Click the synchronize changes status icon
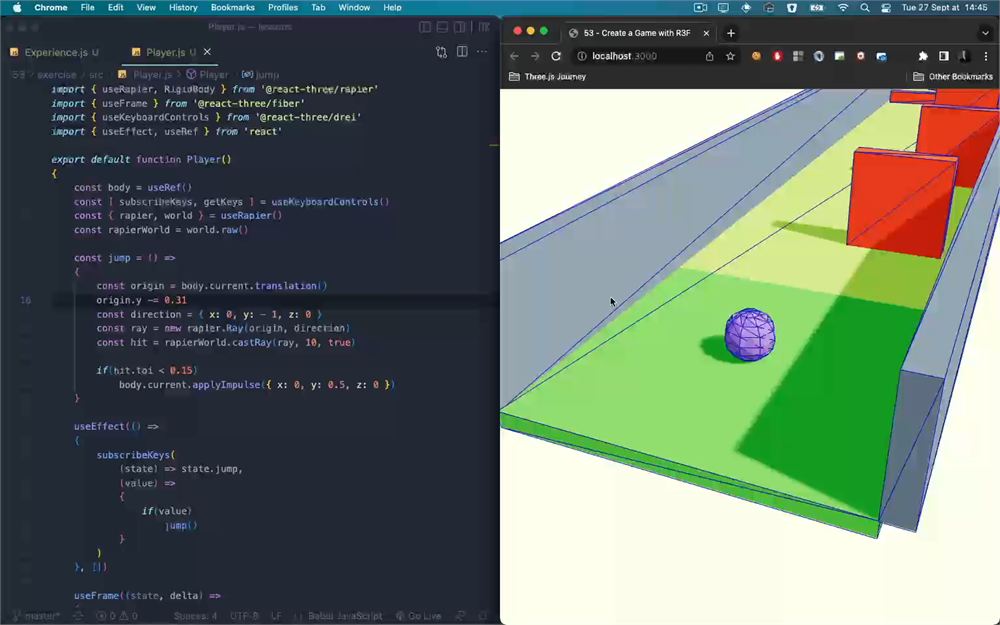The width and height of the screenshot is (1000, 625). tap(78, 616)
